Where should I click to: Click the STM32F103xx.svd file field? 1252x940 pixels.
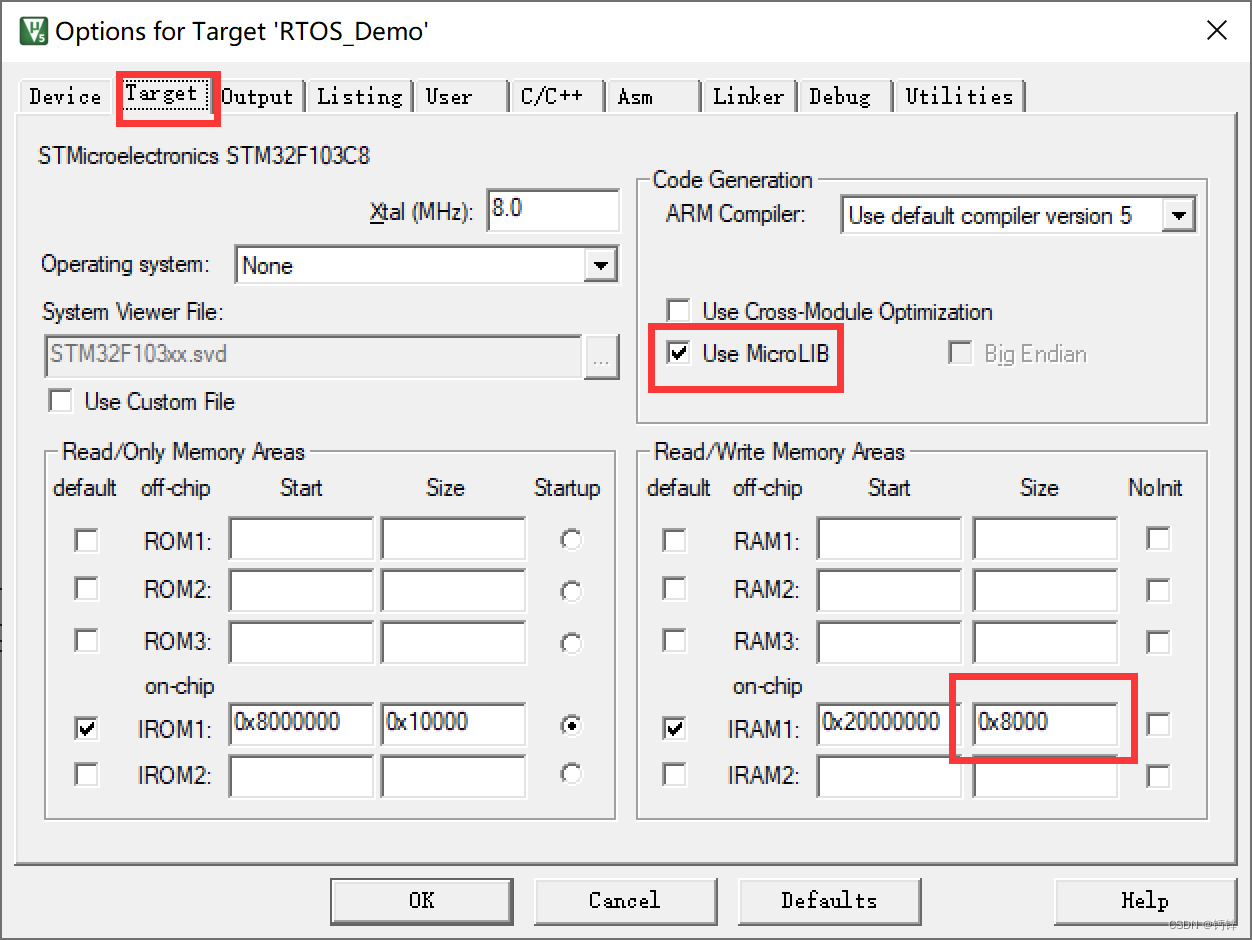(314, 356)
